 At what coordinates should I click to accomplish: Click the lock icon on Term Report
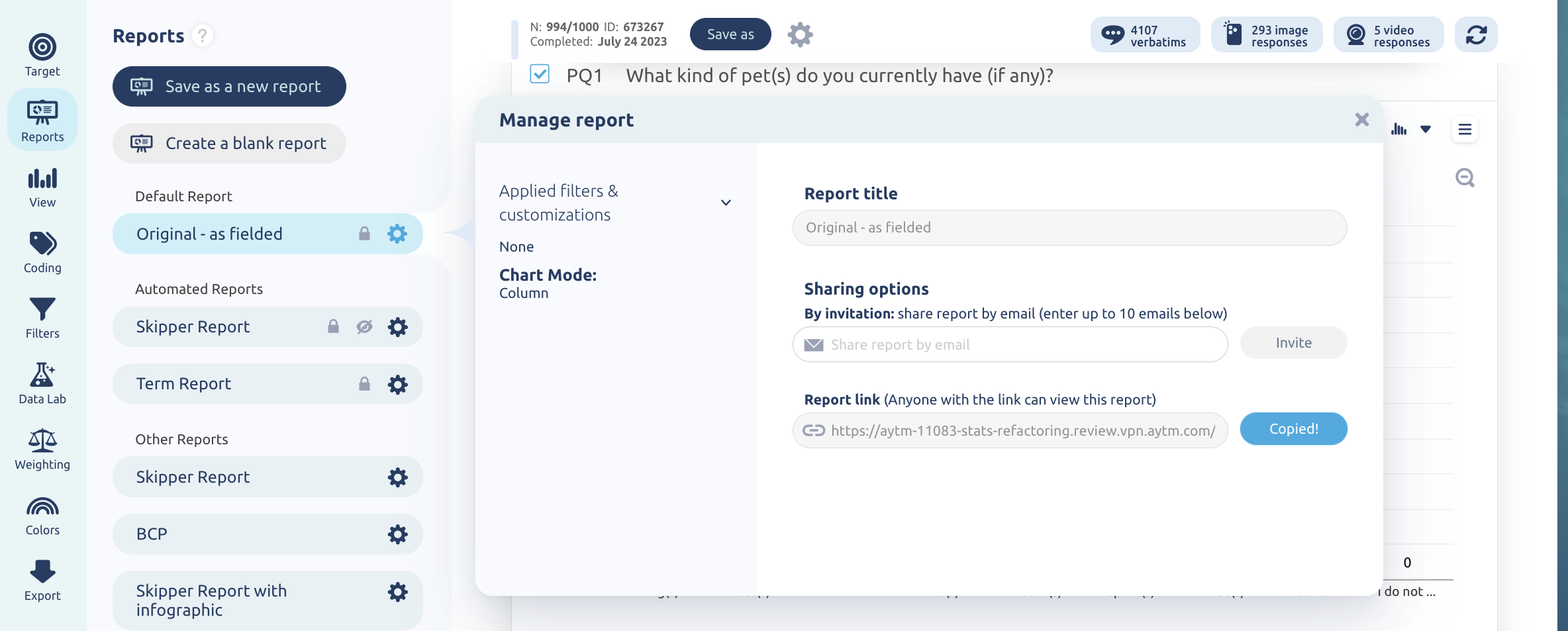(x=364, y=384)
